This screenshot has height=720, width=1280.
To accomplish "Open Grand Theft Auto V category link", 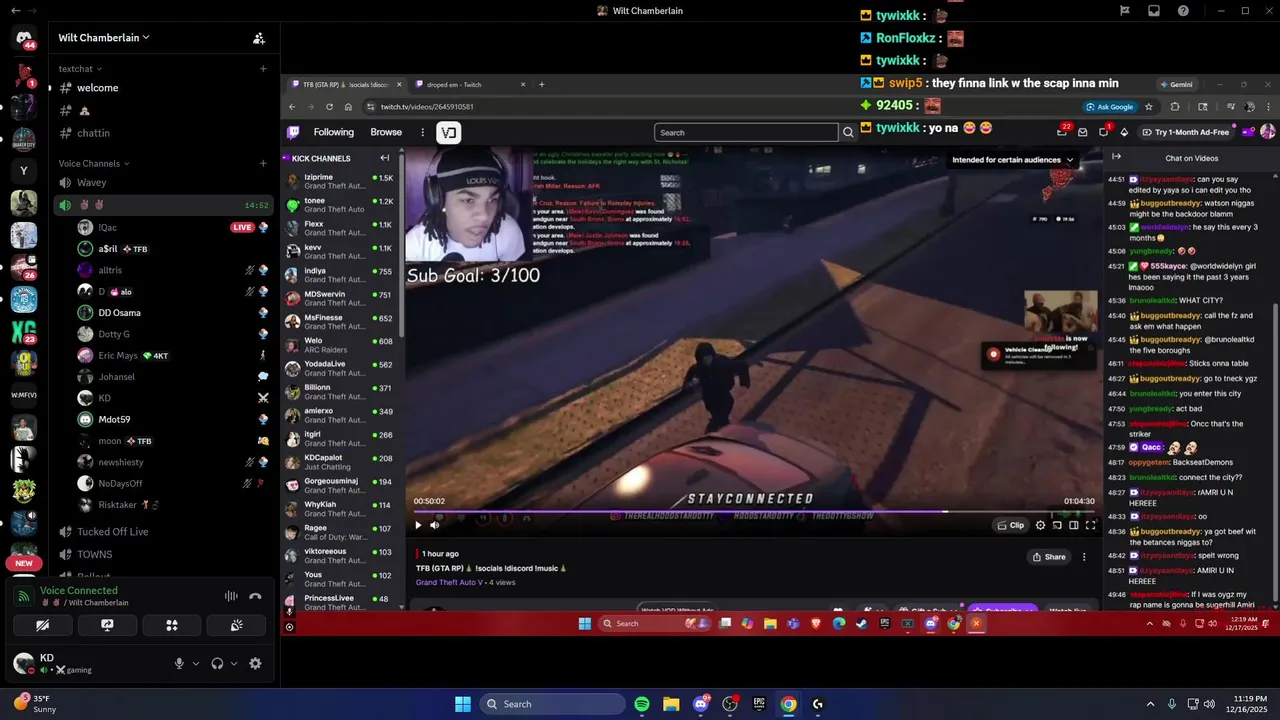I will click(449, 582).
